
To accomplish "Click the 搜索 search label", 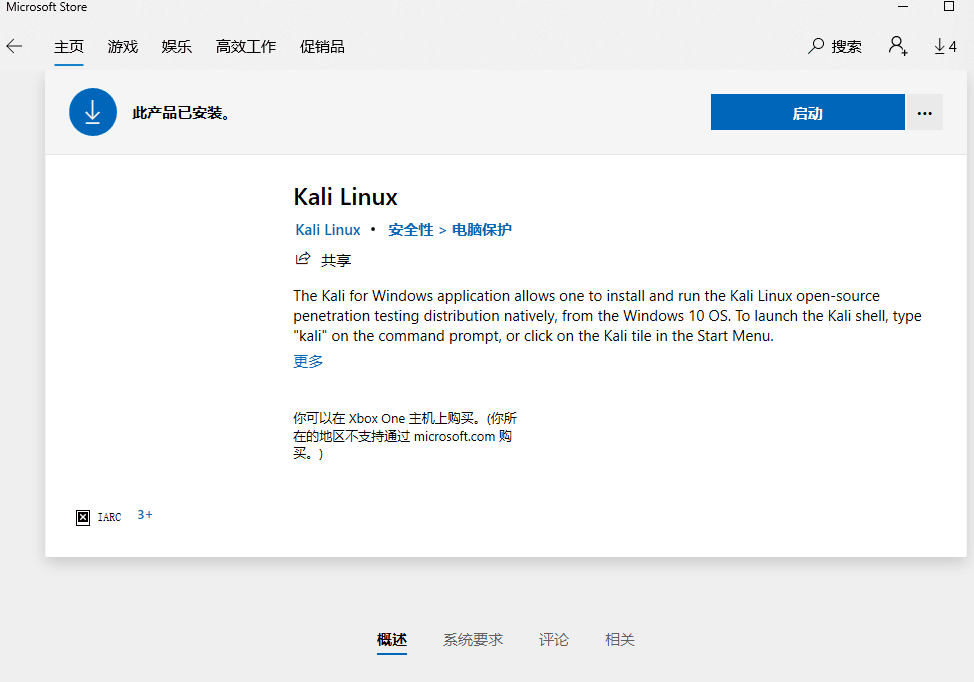I will [x=847, y=47].
